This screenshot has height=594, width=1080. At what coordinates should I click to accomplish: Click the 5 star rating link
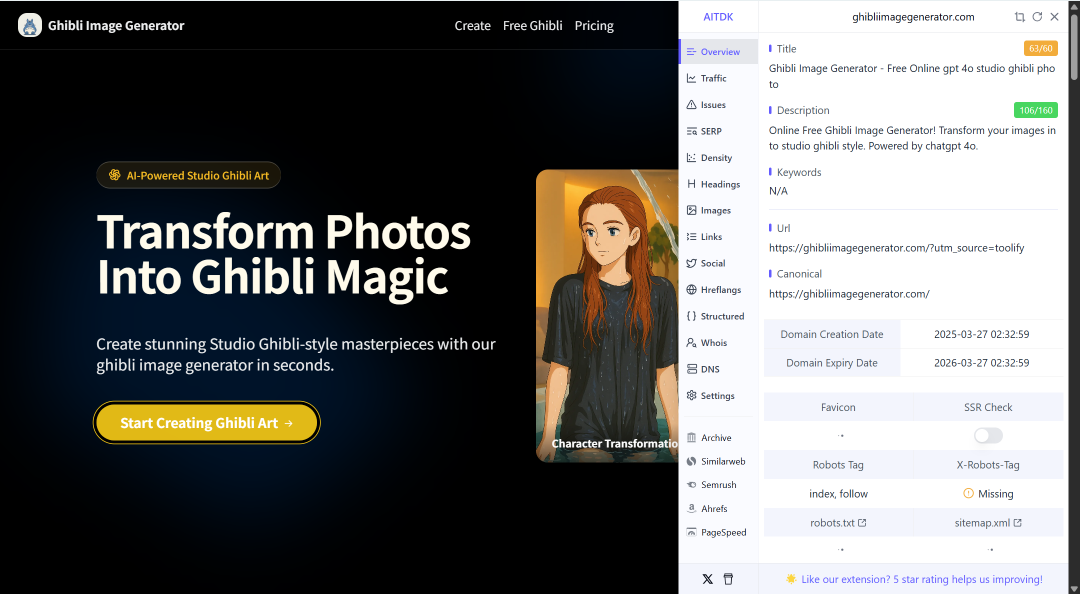coord(922,579)
